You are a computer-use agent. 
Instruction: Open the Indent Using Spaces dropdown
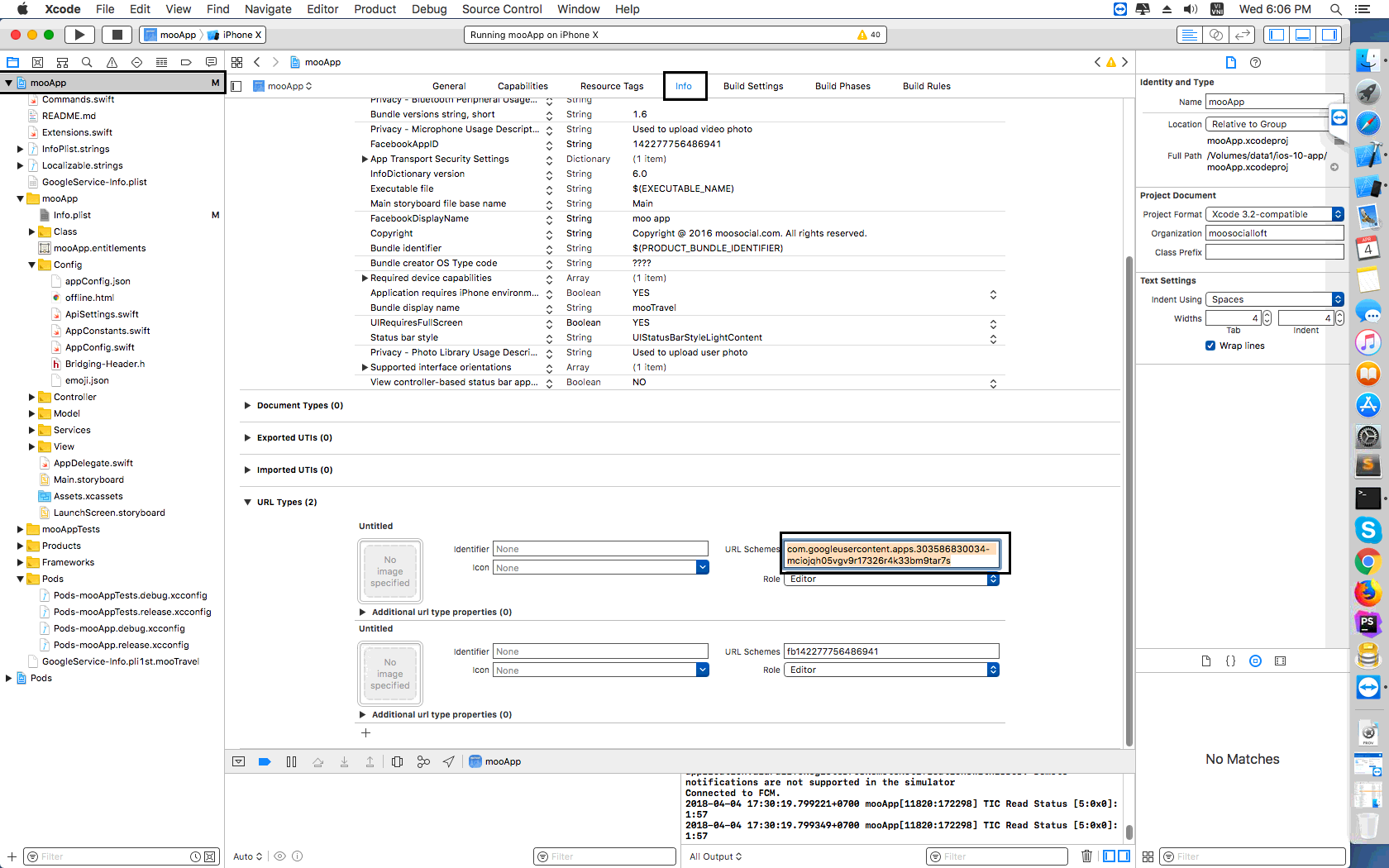pos(1274,299)
